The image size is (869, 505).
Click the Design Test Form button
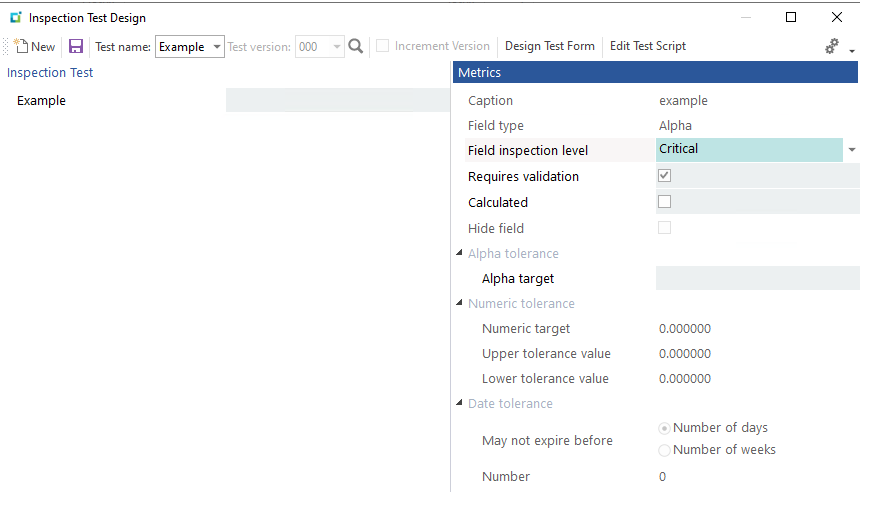549,46
